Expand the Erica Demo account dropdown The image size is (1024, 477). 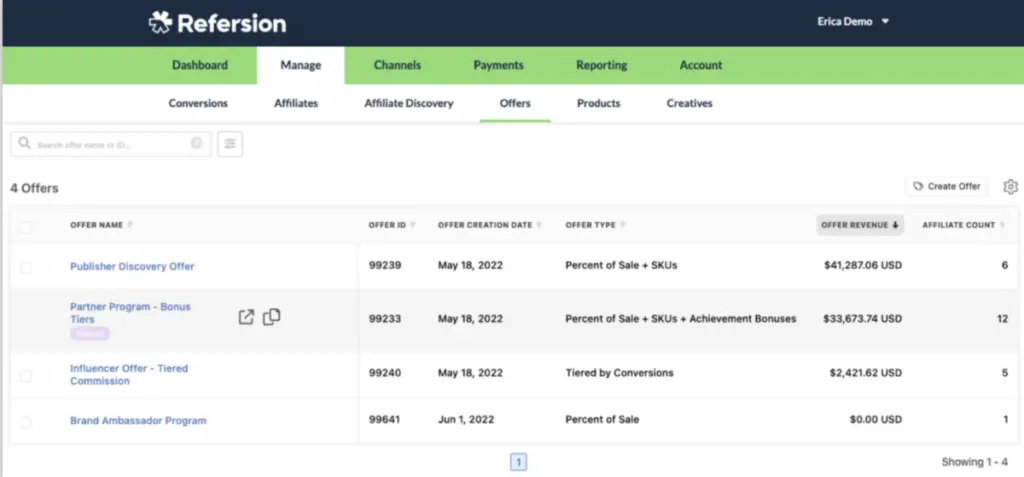(884, 22)
